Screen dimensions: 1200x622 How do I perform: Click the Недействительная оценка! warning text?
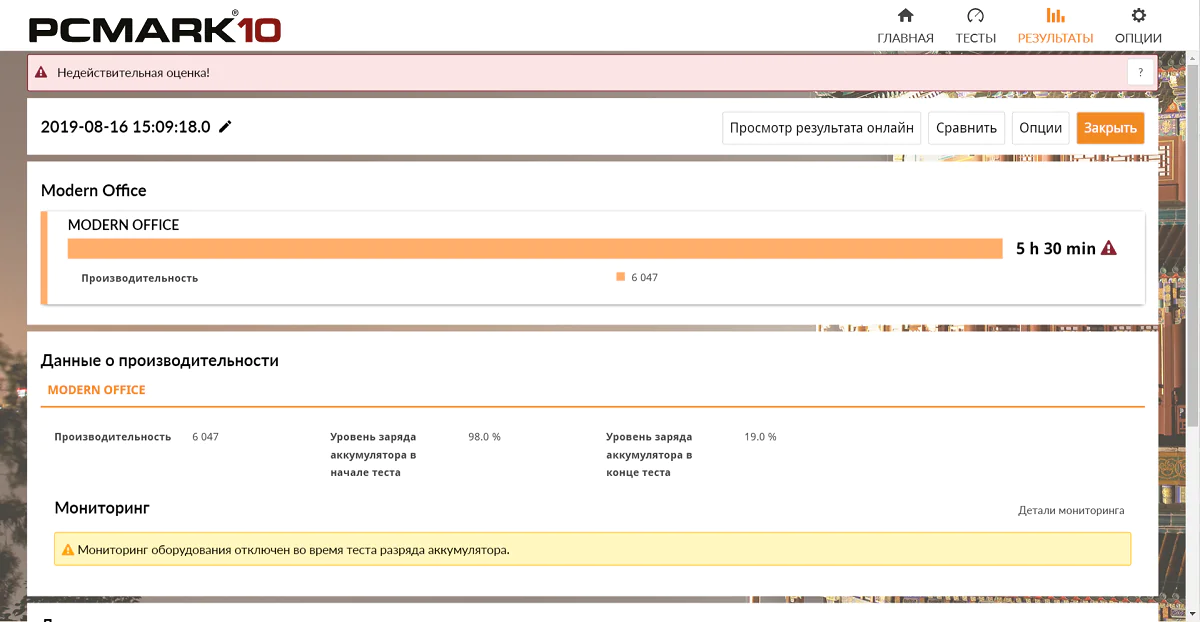133,73
